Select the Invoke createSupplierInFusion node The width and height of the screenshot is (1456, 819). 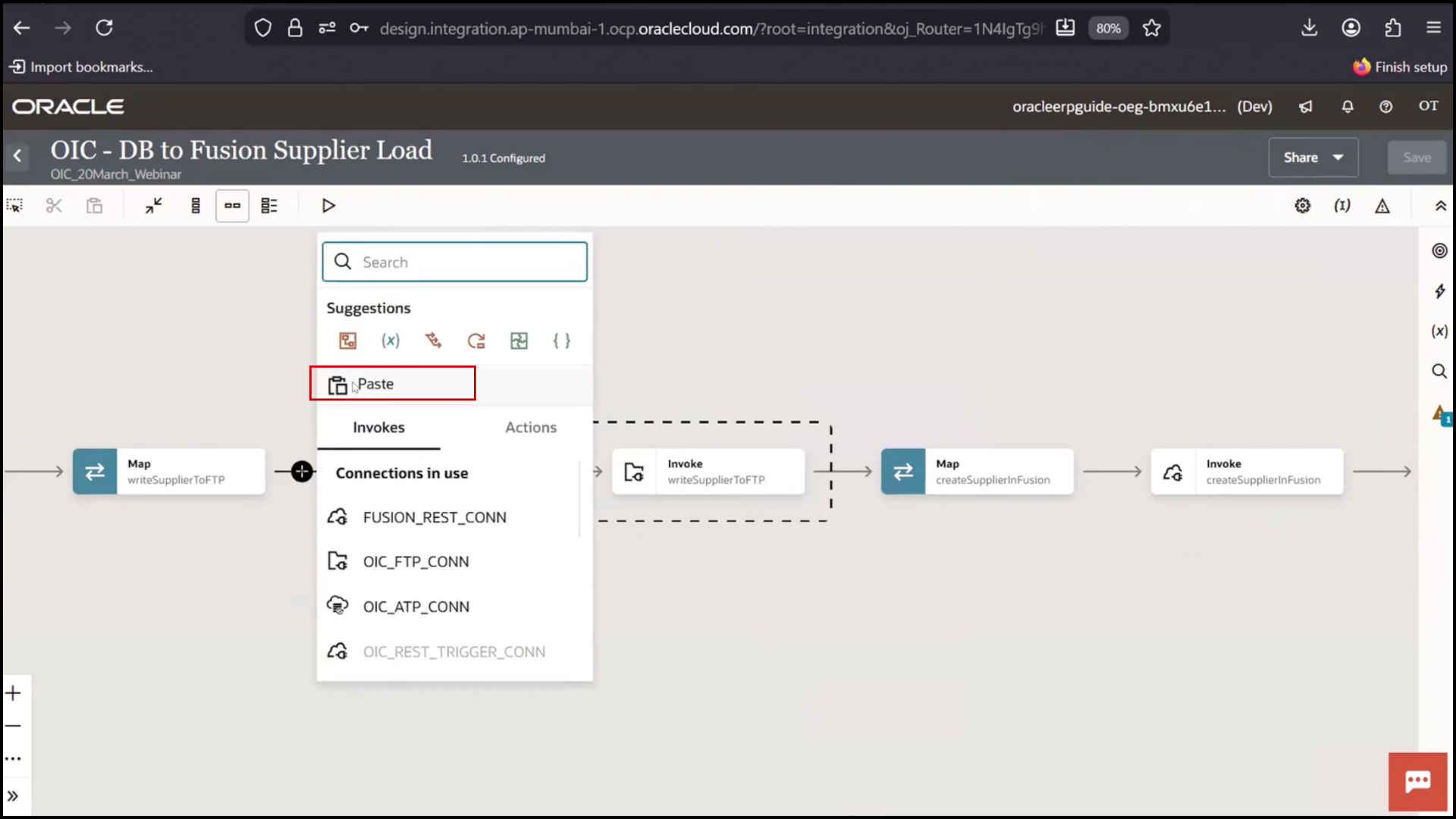(x=1247, y=472)
